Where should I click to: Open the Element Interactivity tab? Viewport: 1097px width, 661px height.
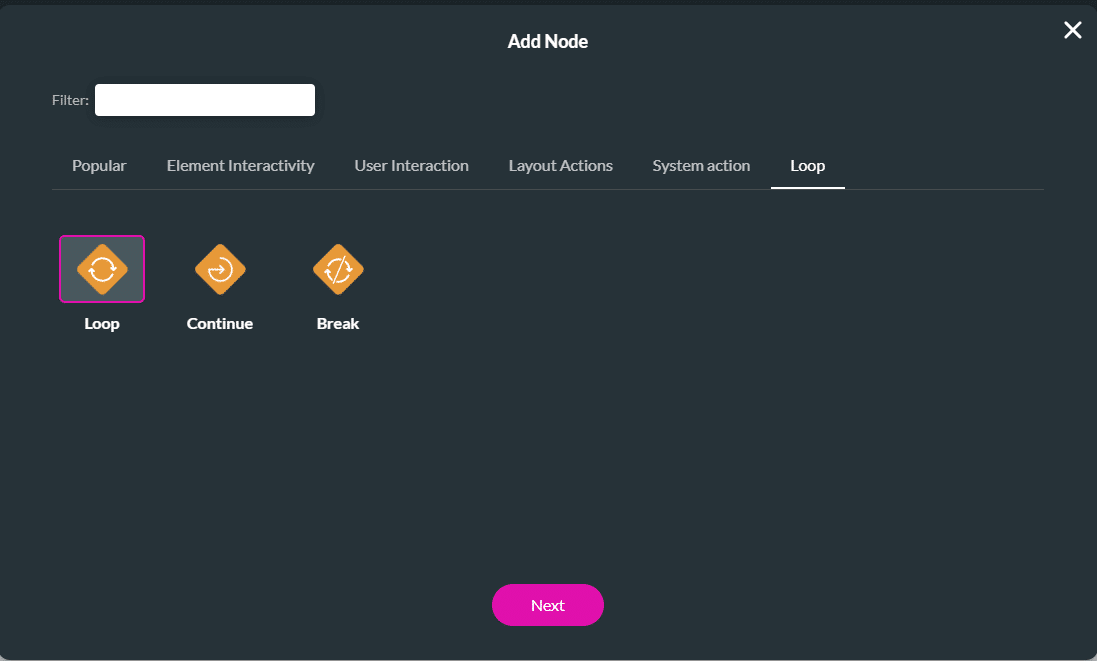click(240, 166)
